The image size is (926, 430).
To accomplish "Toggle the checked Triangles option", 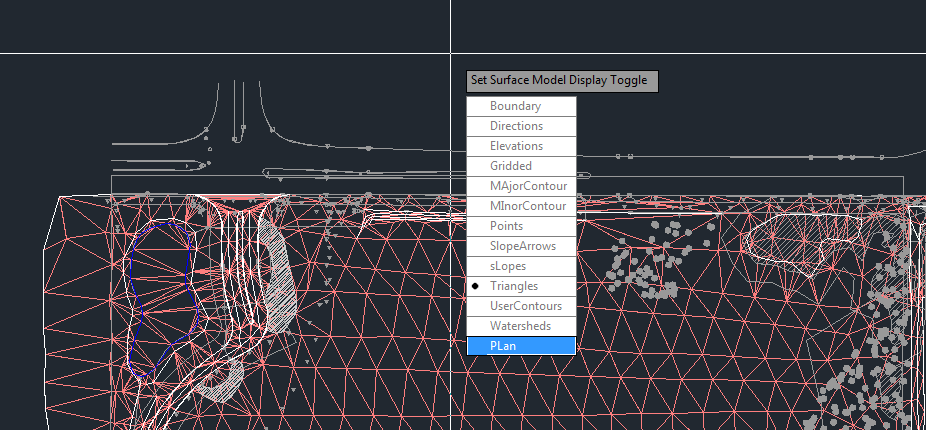I will (521, 286).
